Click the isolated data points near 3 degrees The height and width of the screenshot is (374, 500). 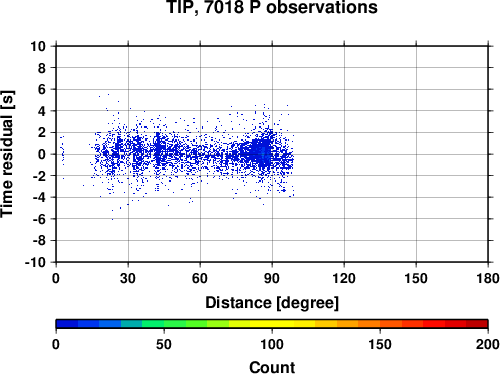point(62,154)
